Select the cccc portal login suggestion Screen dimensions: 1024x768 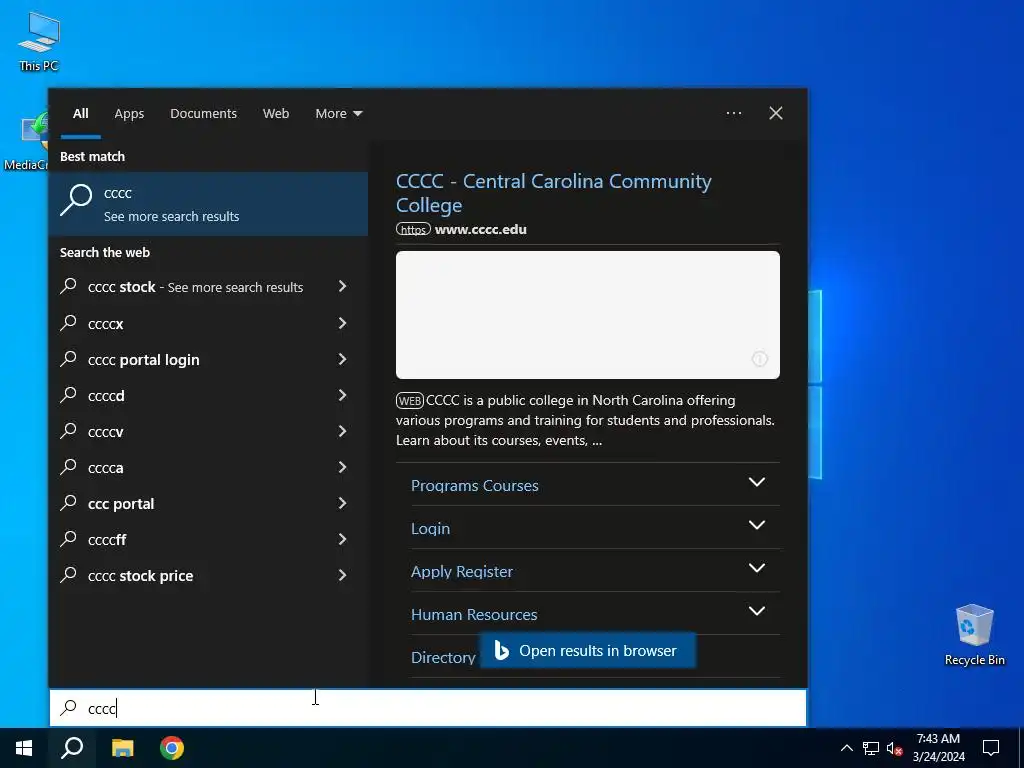[x=208, y=359]
